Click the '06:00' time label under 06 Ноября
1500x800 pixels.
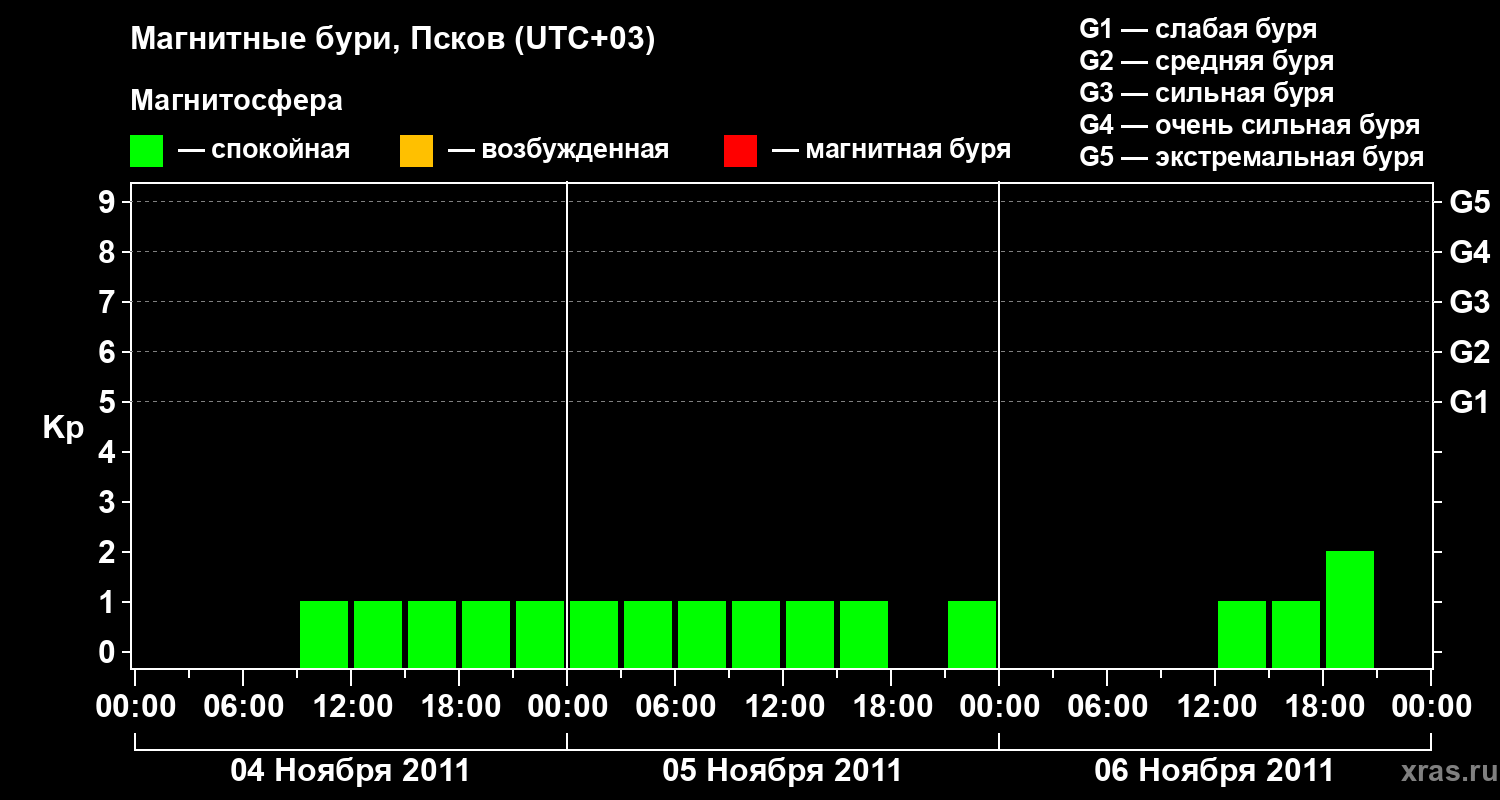(1107, 707)
